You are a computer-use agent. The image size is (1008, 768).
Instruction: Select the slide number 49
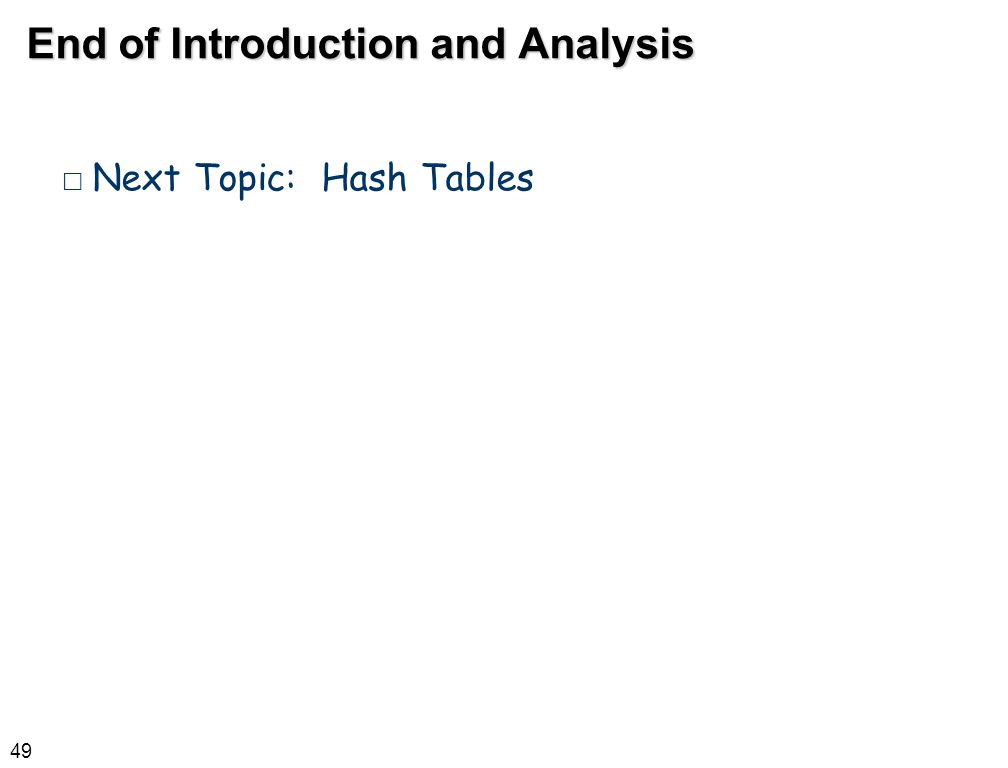(x=21, y=750)
